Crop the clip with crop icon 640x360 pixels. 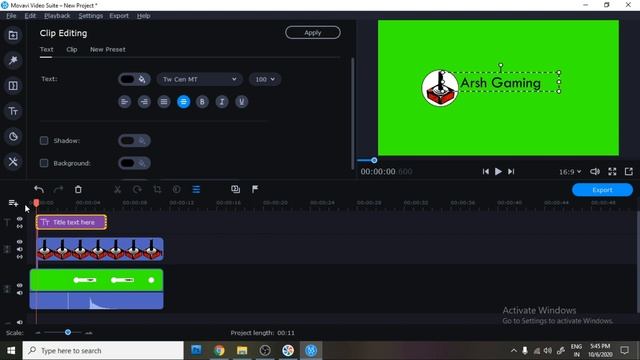click(x=157, y=189)
